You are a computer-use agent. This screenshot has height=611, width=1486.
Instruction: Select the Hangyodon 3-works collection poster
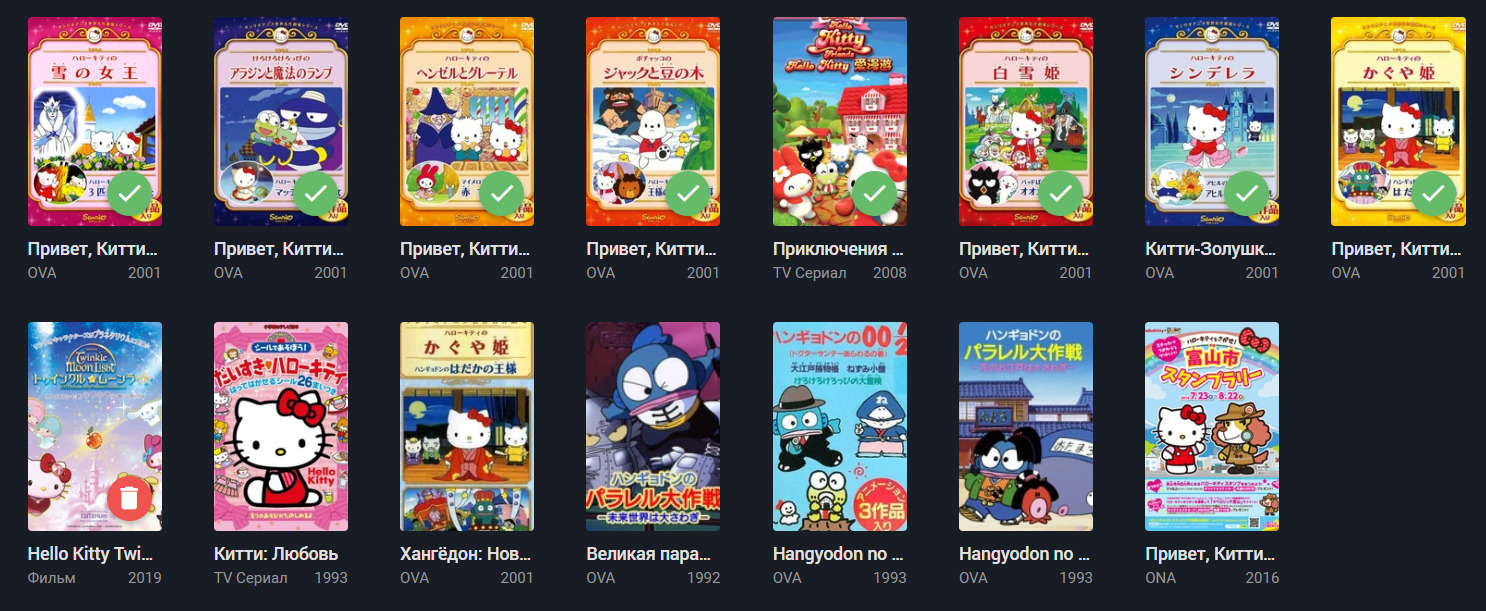click(x=840, y=426)
